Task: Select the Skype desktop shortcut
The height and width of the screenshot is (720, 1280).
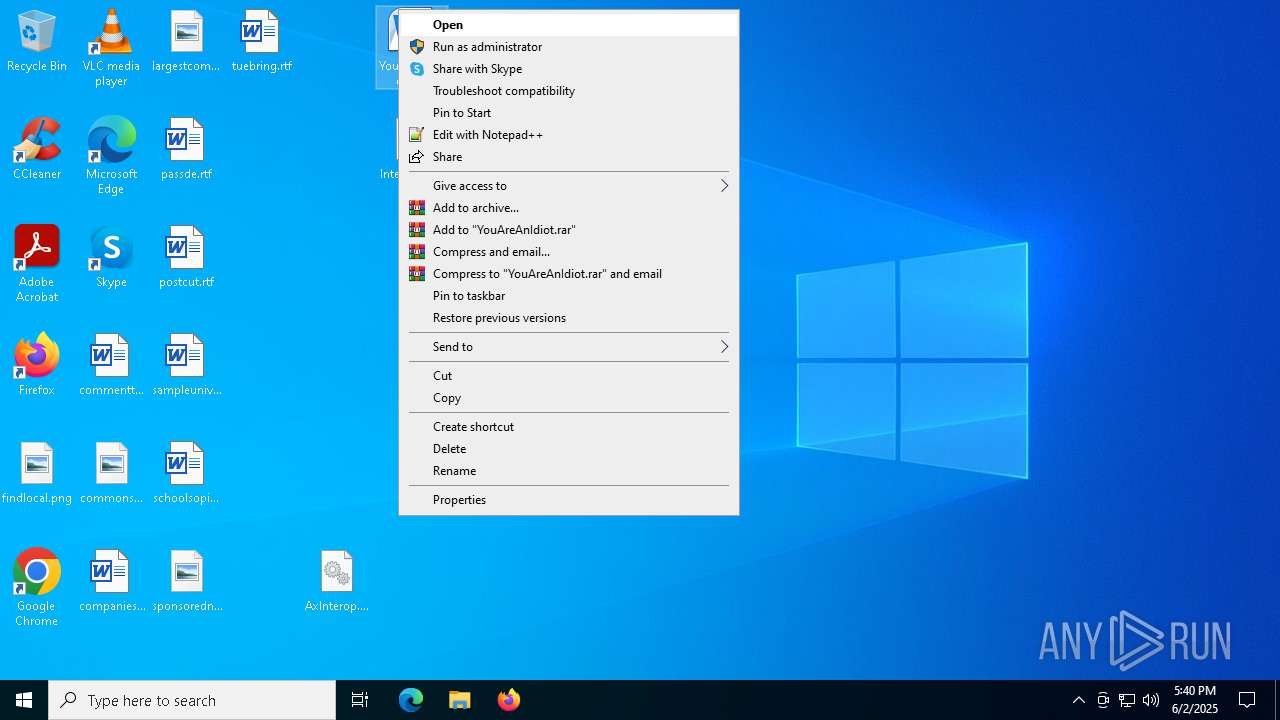Action: 111,258
